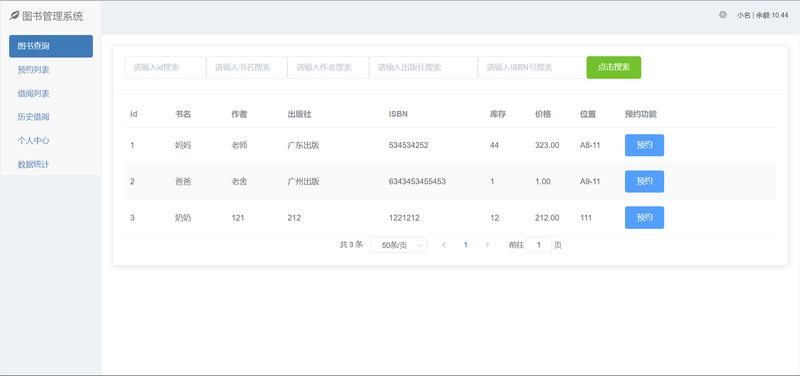Focus the 出版社 search field

[x=423, y=67]
